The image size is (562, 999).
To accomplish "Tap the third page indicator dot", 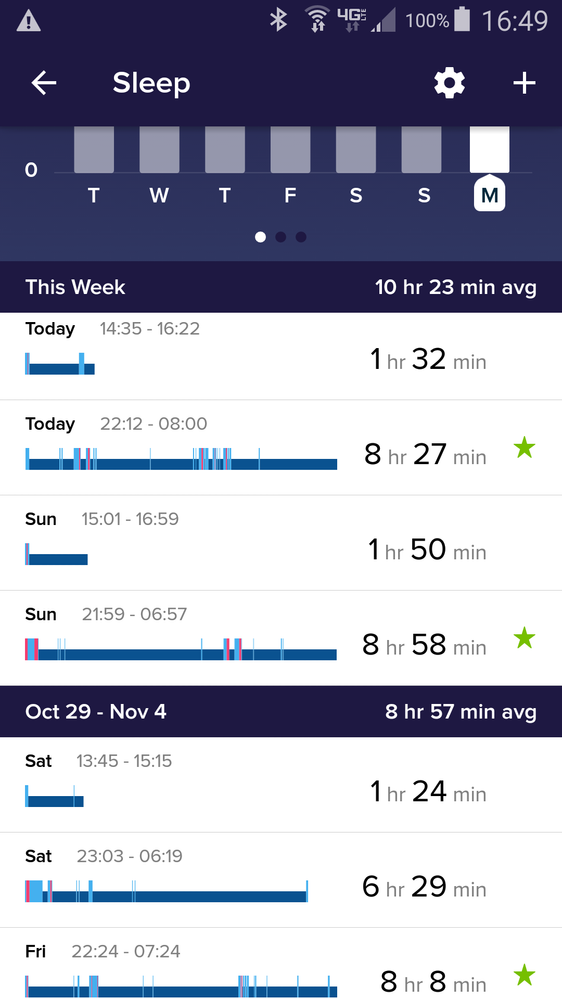I will [x=301, y=237].
